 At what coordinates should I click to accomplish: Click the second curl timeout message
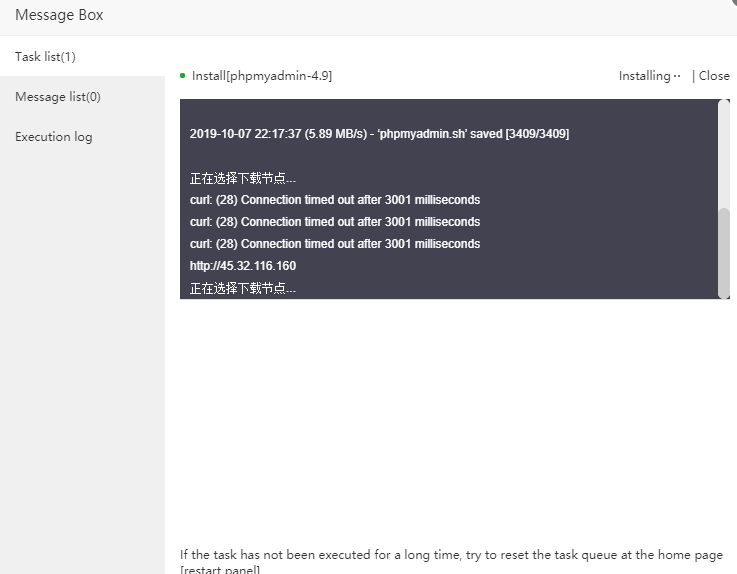[335, 222]
